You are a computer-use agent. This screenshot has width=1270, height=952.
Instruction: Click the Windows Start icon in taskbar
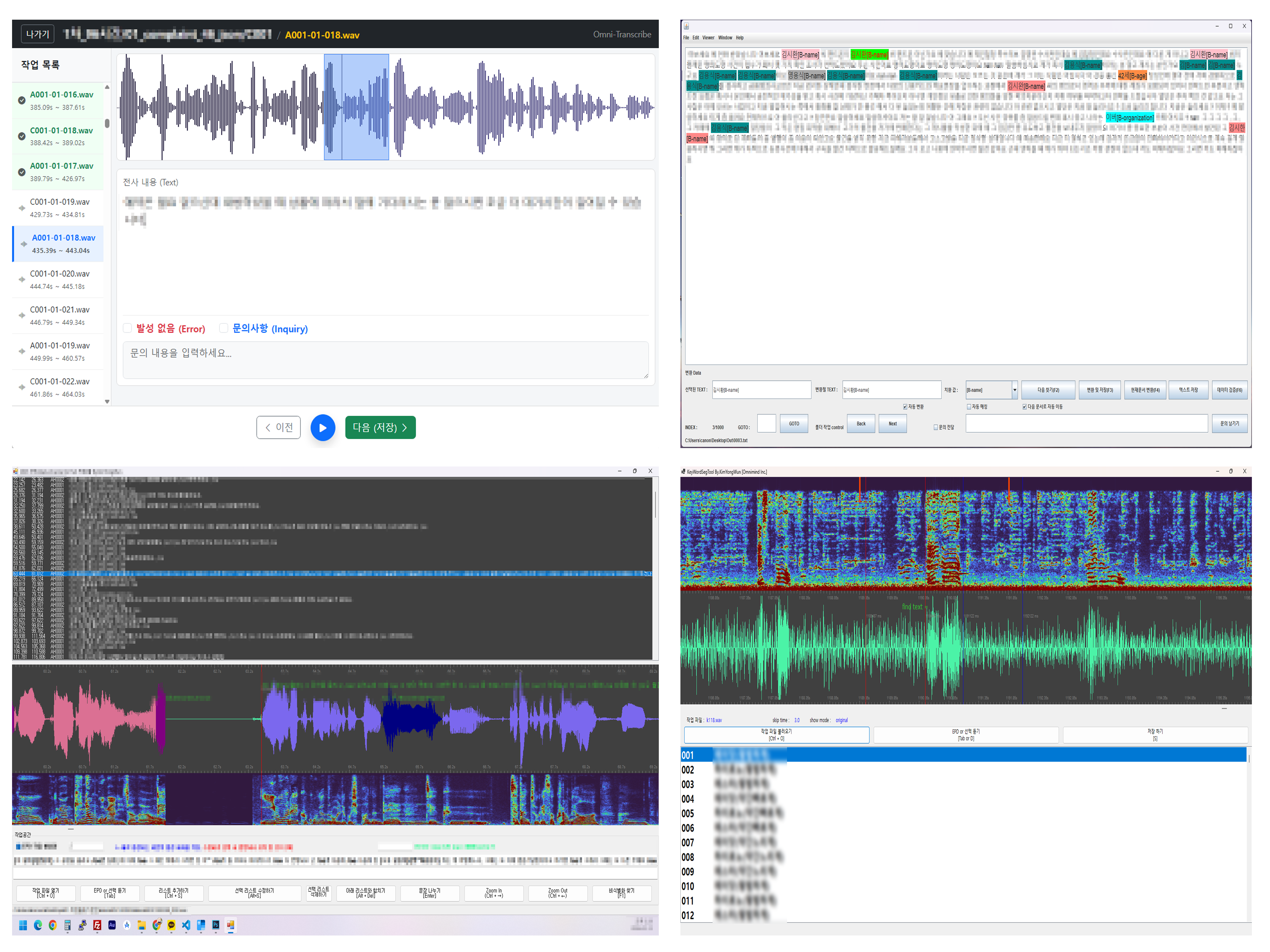pos(23,924)
